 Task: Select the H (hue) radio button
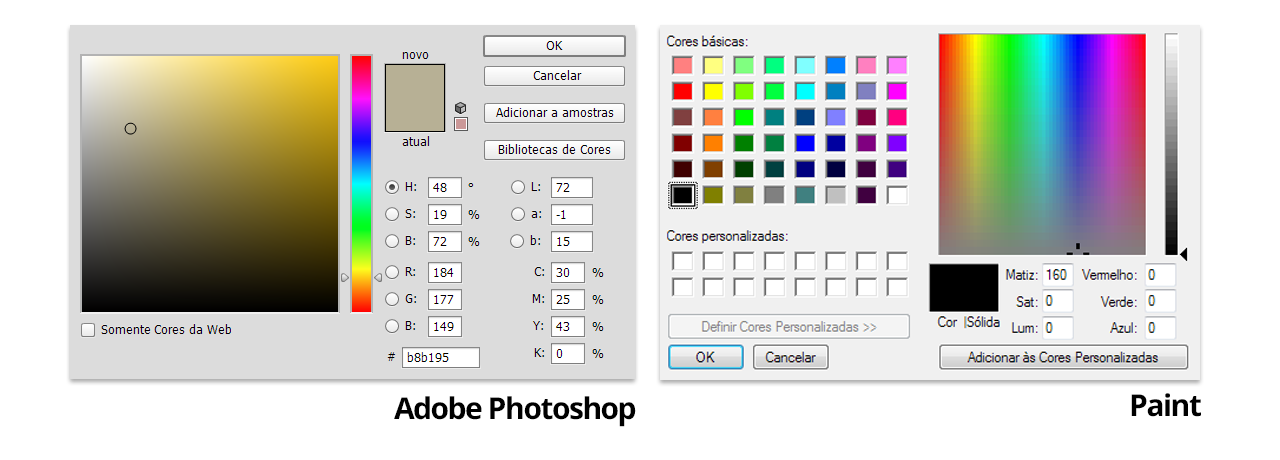pyautogui.click(x=392, y=187)
